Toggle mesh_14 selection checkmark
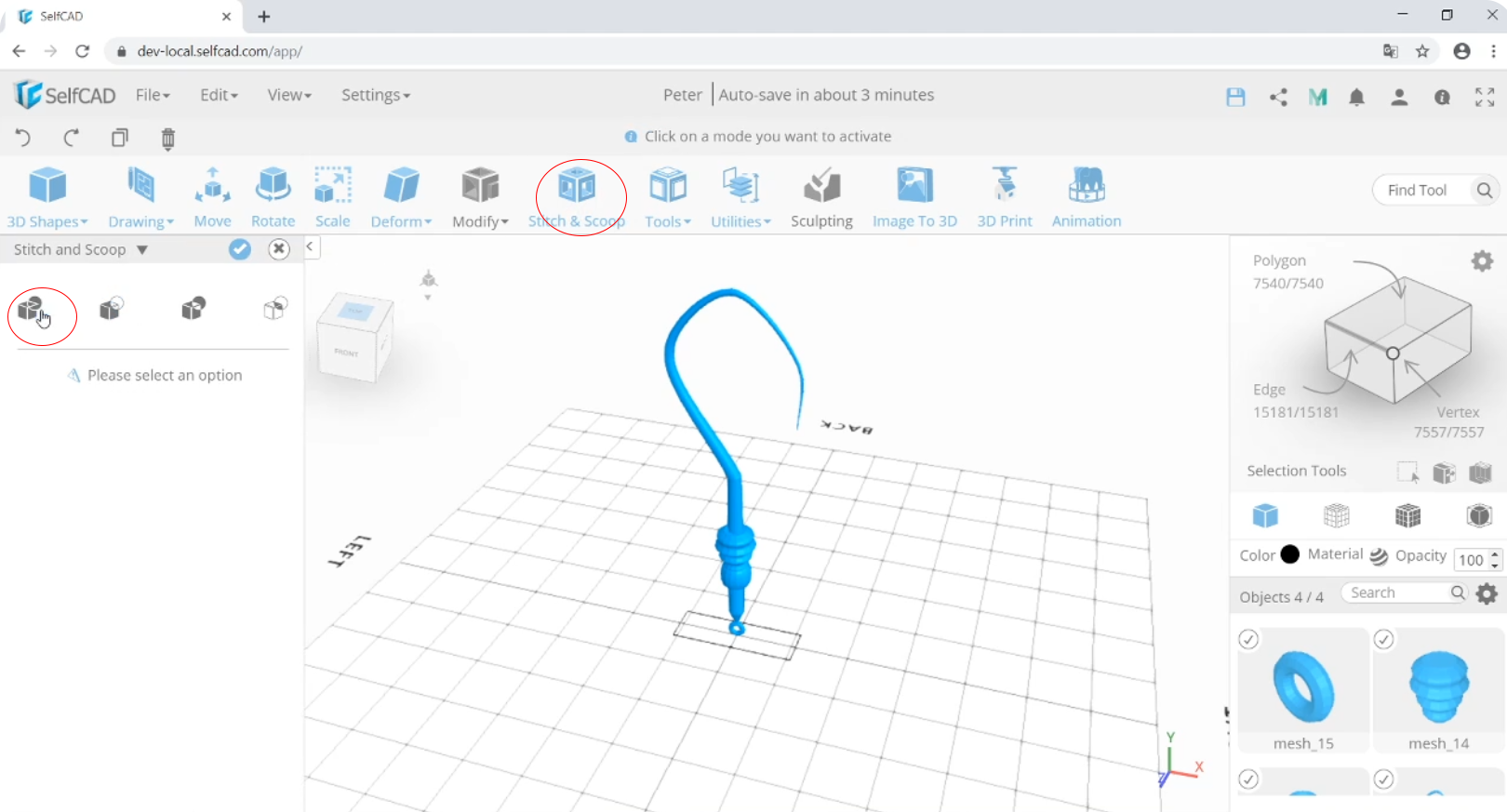Viewport: 1507px width, 812px height. click(1383, 639)
